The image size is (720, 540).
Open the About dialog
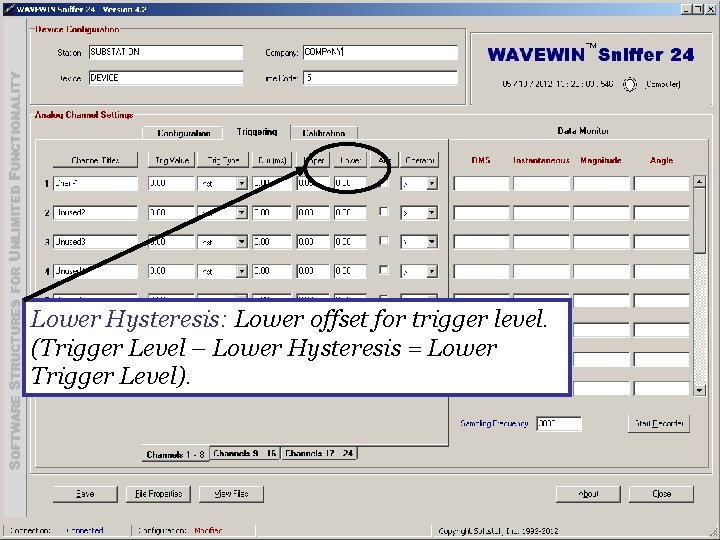(588, 494)
